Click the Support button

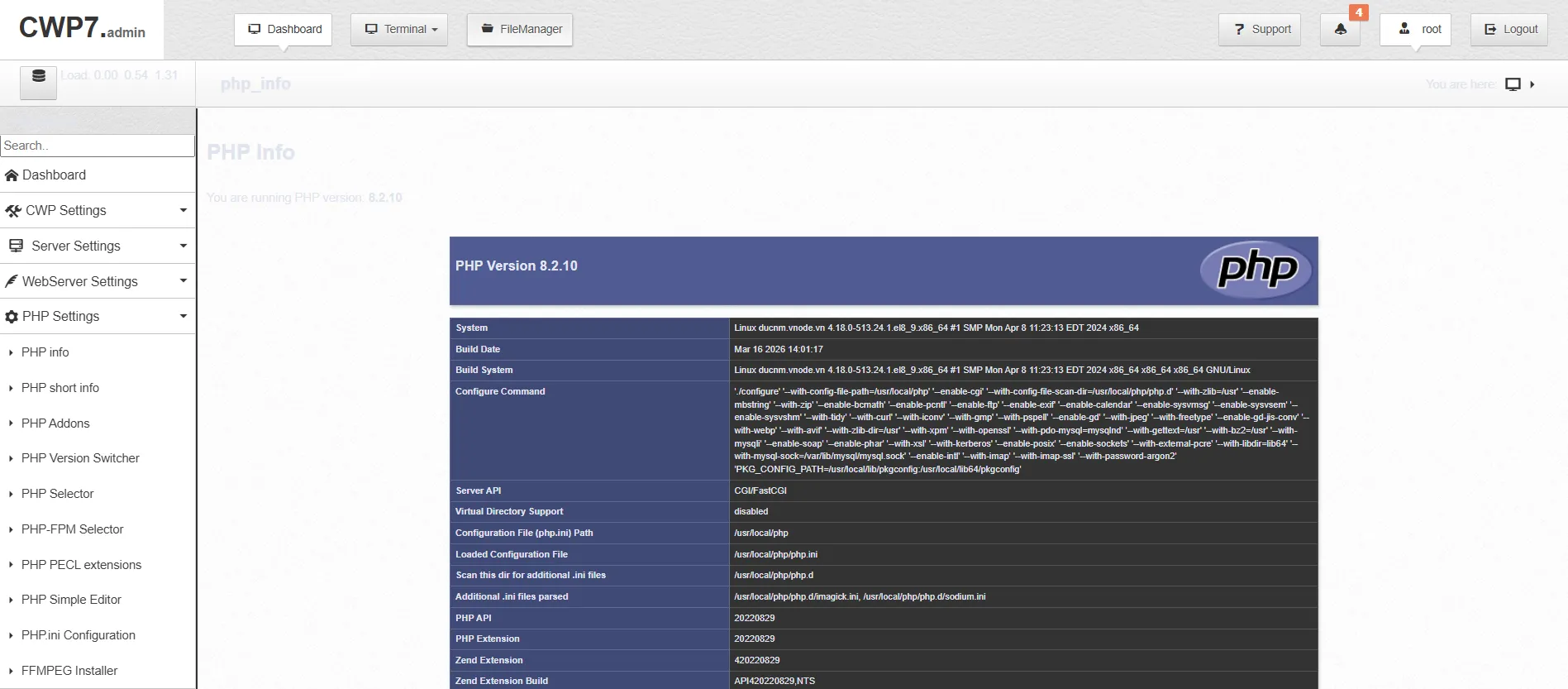[x=1261, y=29]
